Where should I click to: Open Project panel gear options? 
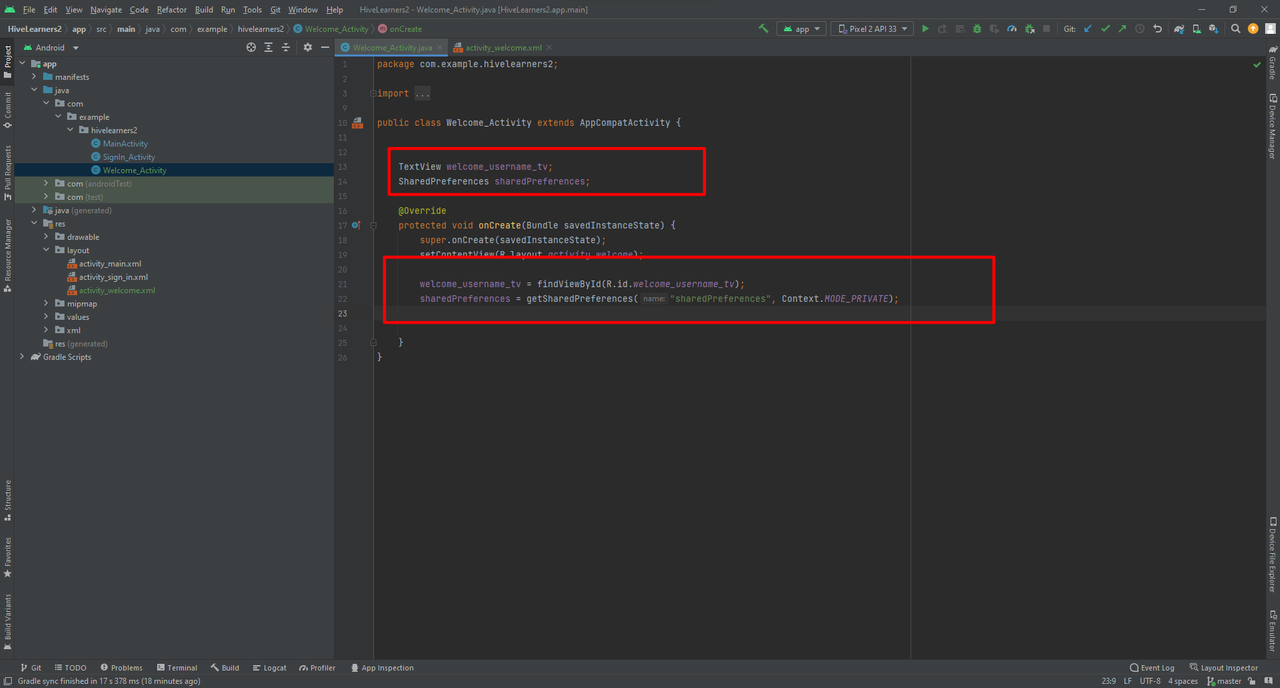click(x=308, y=47)
